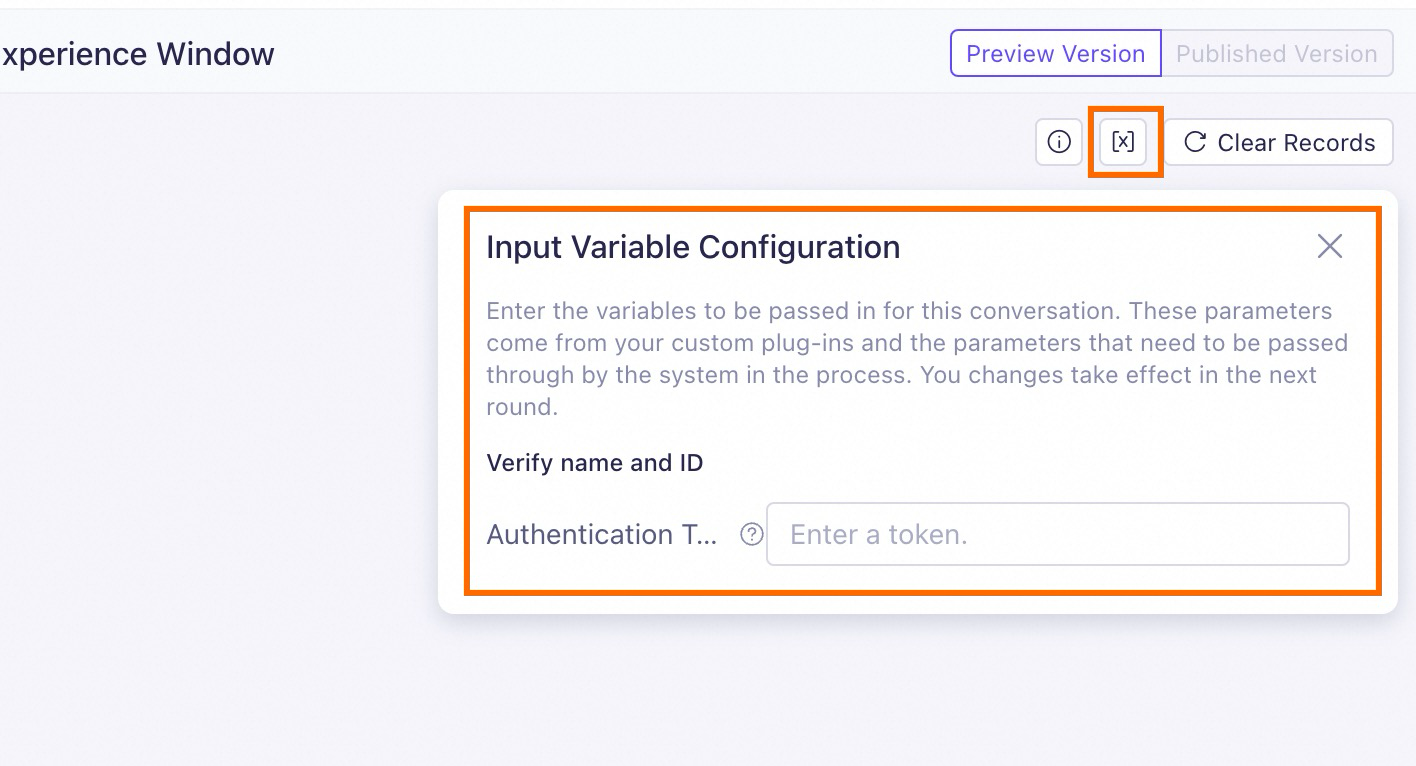1416x766 pixels.
Task: Switch to the Published Version tab
Action: tap(1276, 54)
